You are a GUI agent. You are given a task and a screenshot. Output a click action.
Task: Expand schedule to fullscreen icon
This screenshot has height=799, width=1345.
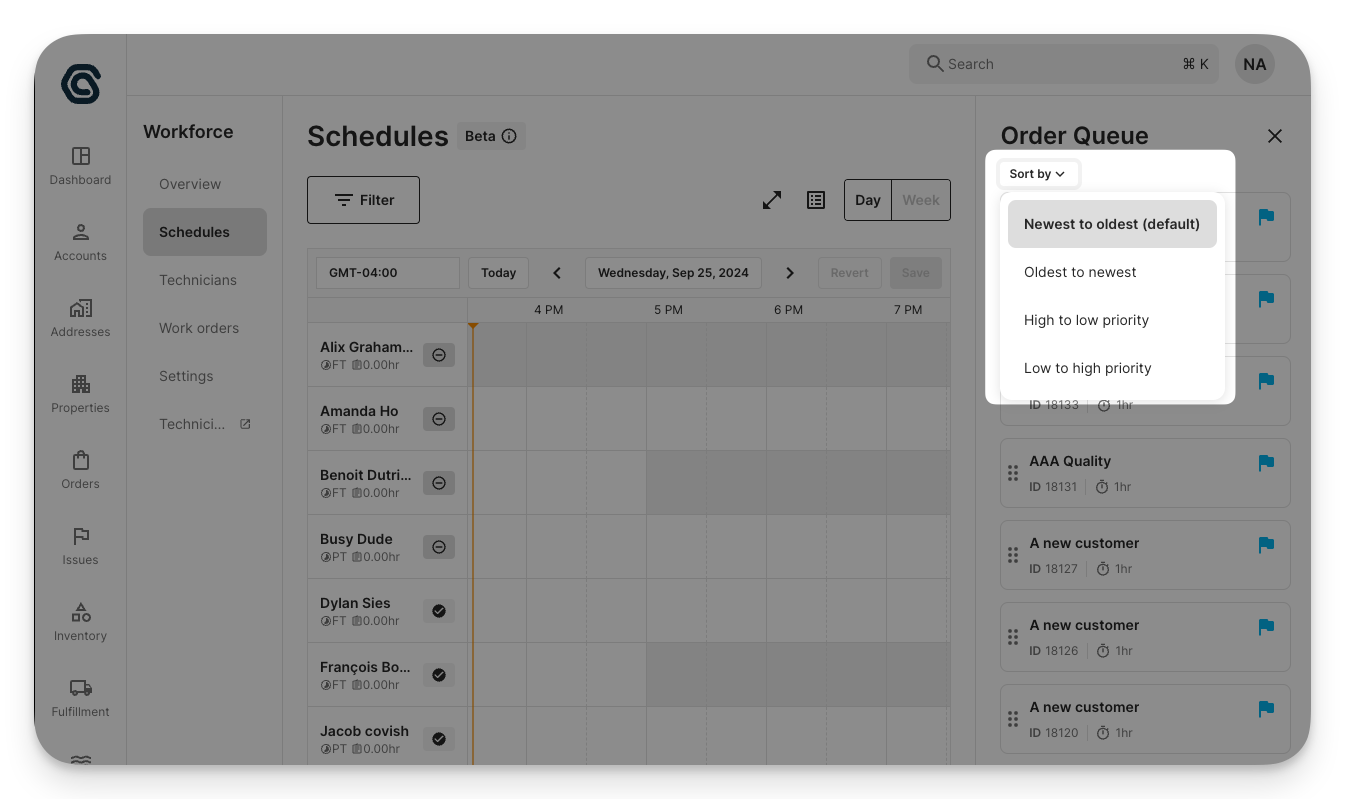tap(772, 200)
